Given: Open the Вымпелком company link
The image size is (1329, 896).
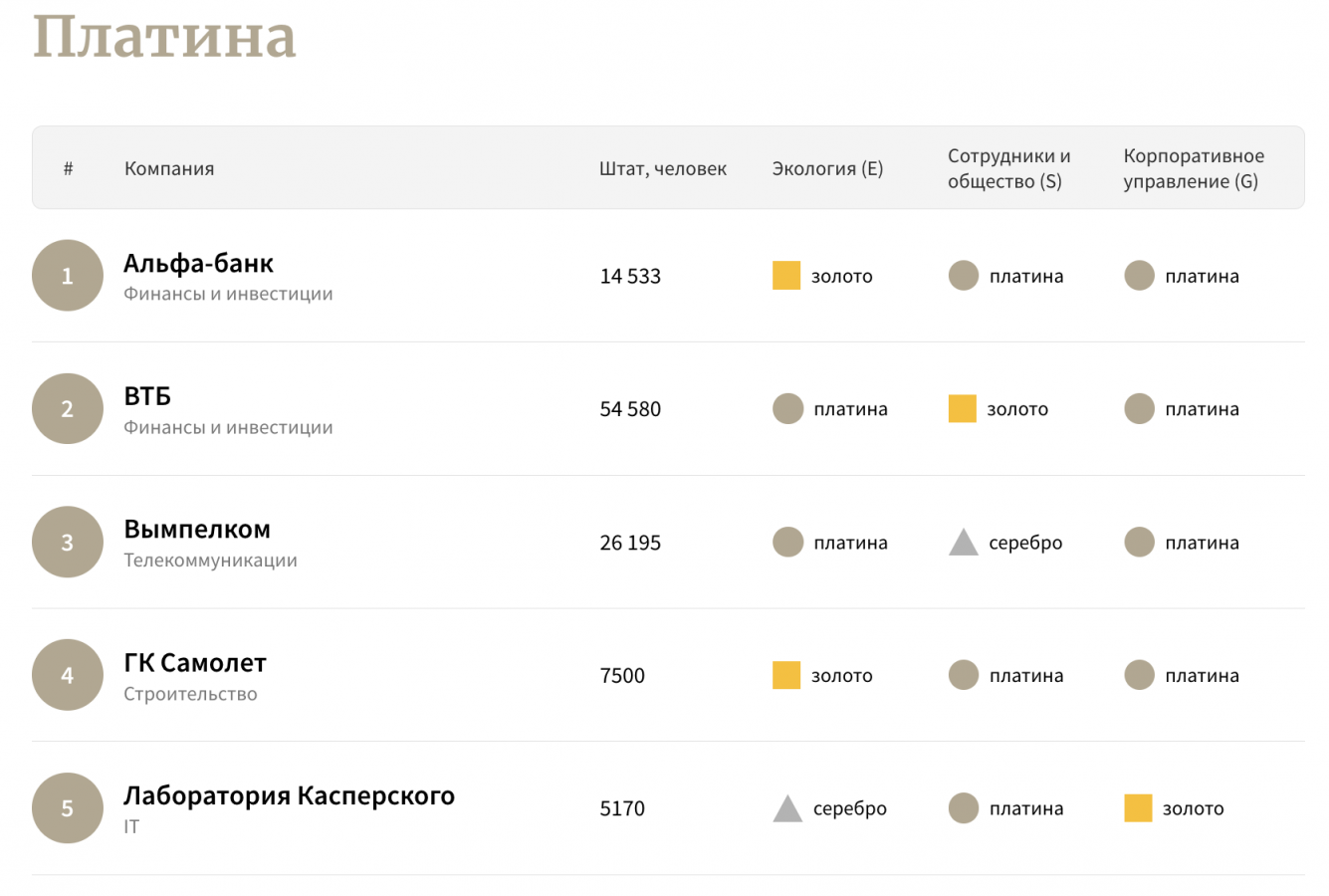Looking at the screenshot, I should 197,530.
